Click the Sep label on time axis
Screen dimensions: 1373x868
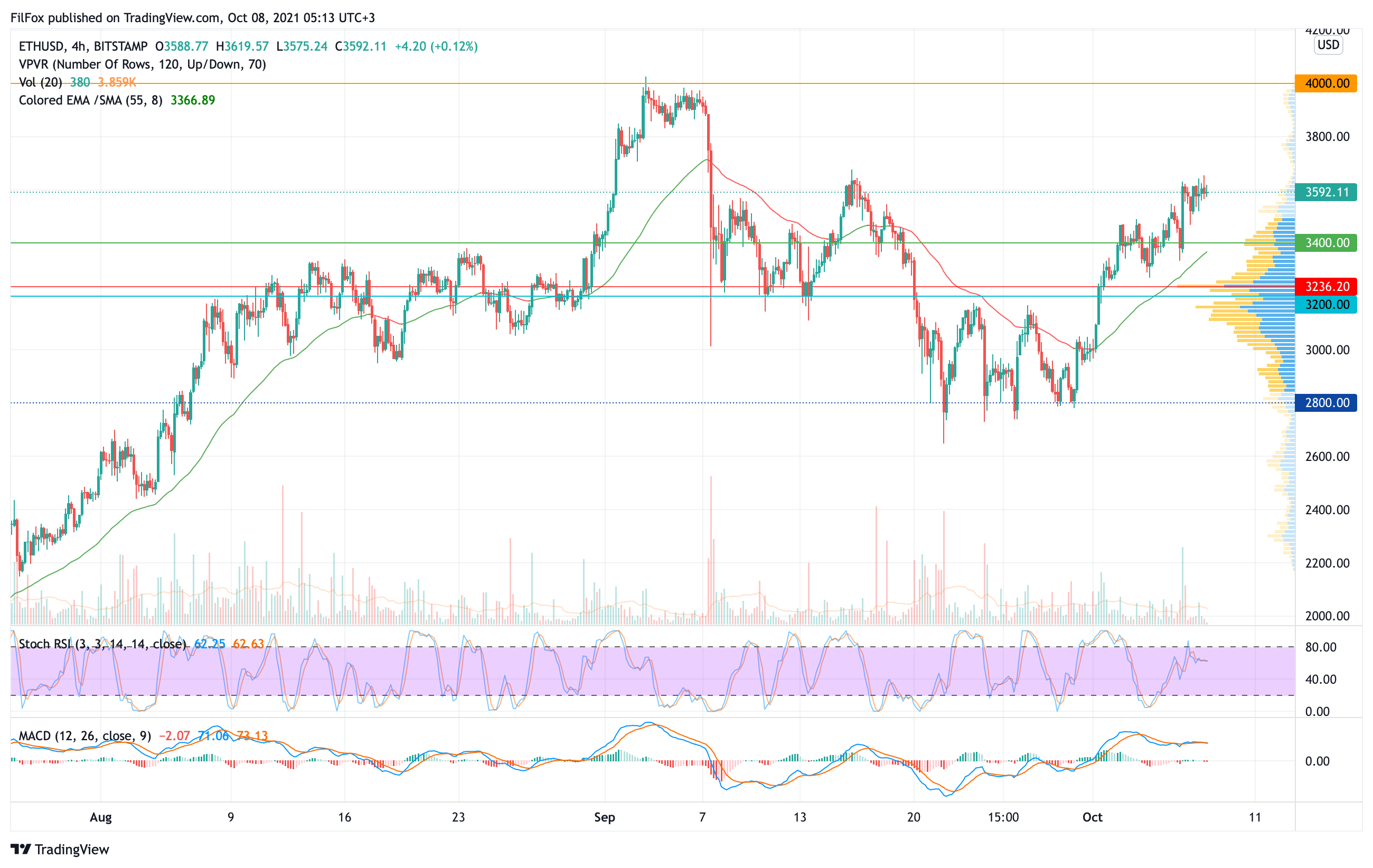pos(605,817)
